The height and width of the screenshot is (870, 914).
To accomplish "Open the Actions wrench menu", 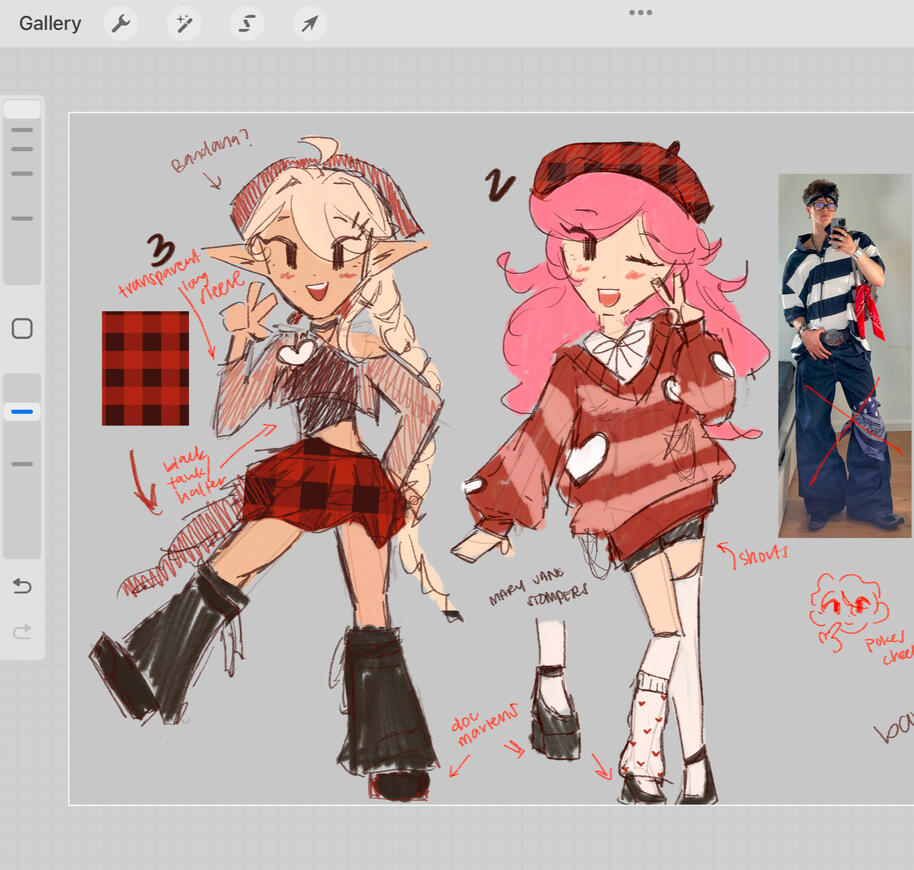I will (x=121, y=24).
